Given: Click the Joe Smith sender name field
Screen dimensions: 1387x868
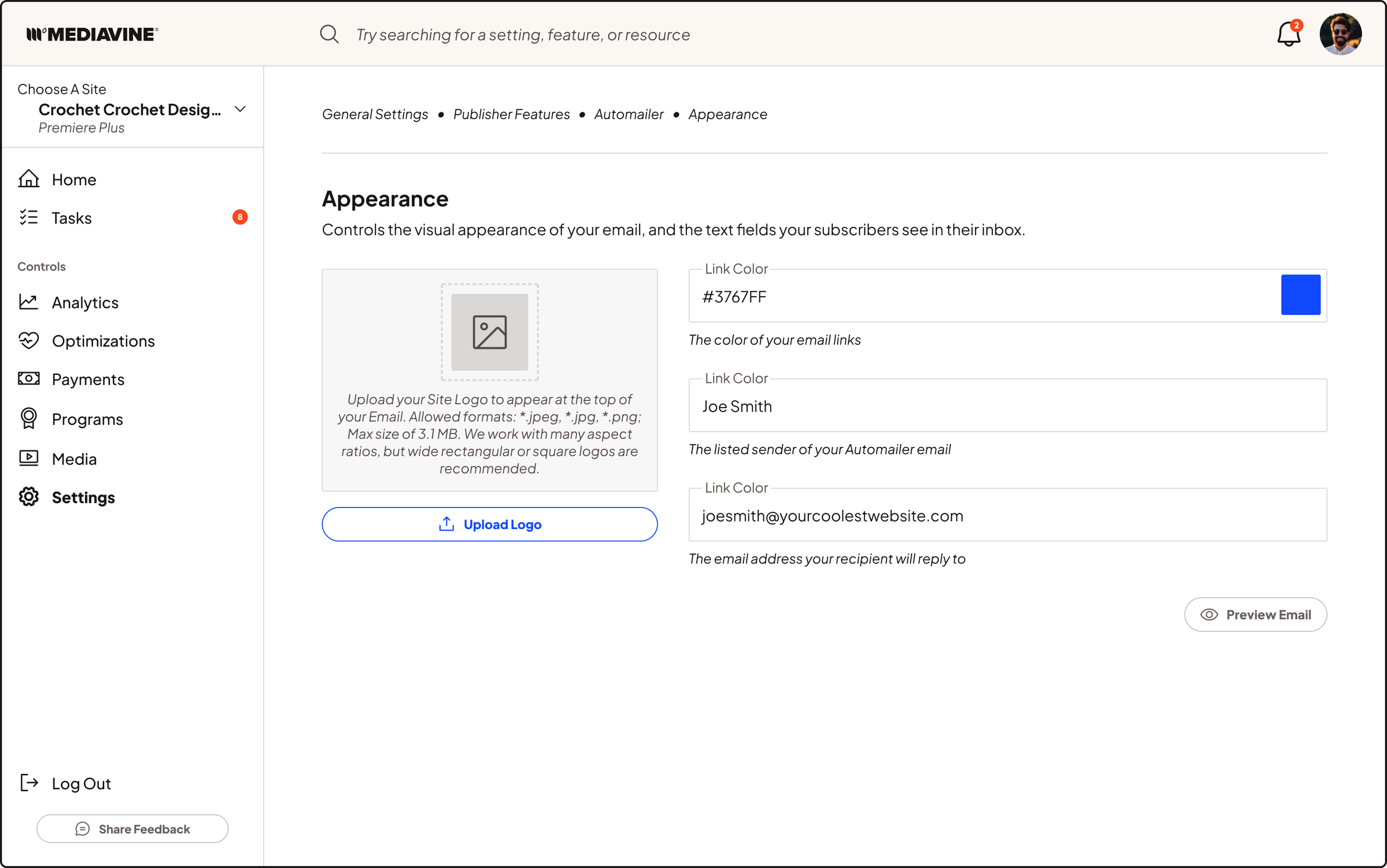Looking at the screenshot, I should pos(1007,406).
